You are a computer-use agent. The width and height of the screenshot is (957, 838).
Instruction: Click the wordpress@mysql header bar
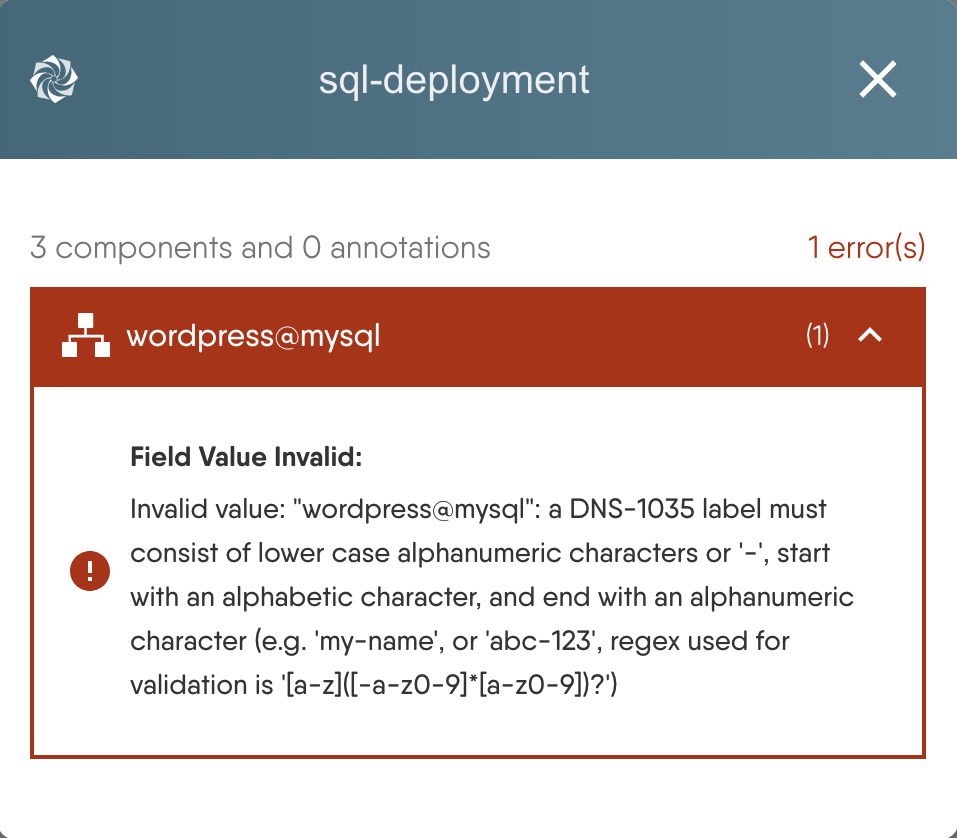click(478, 336)
